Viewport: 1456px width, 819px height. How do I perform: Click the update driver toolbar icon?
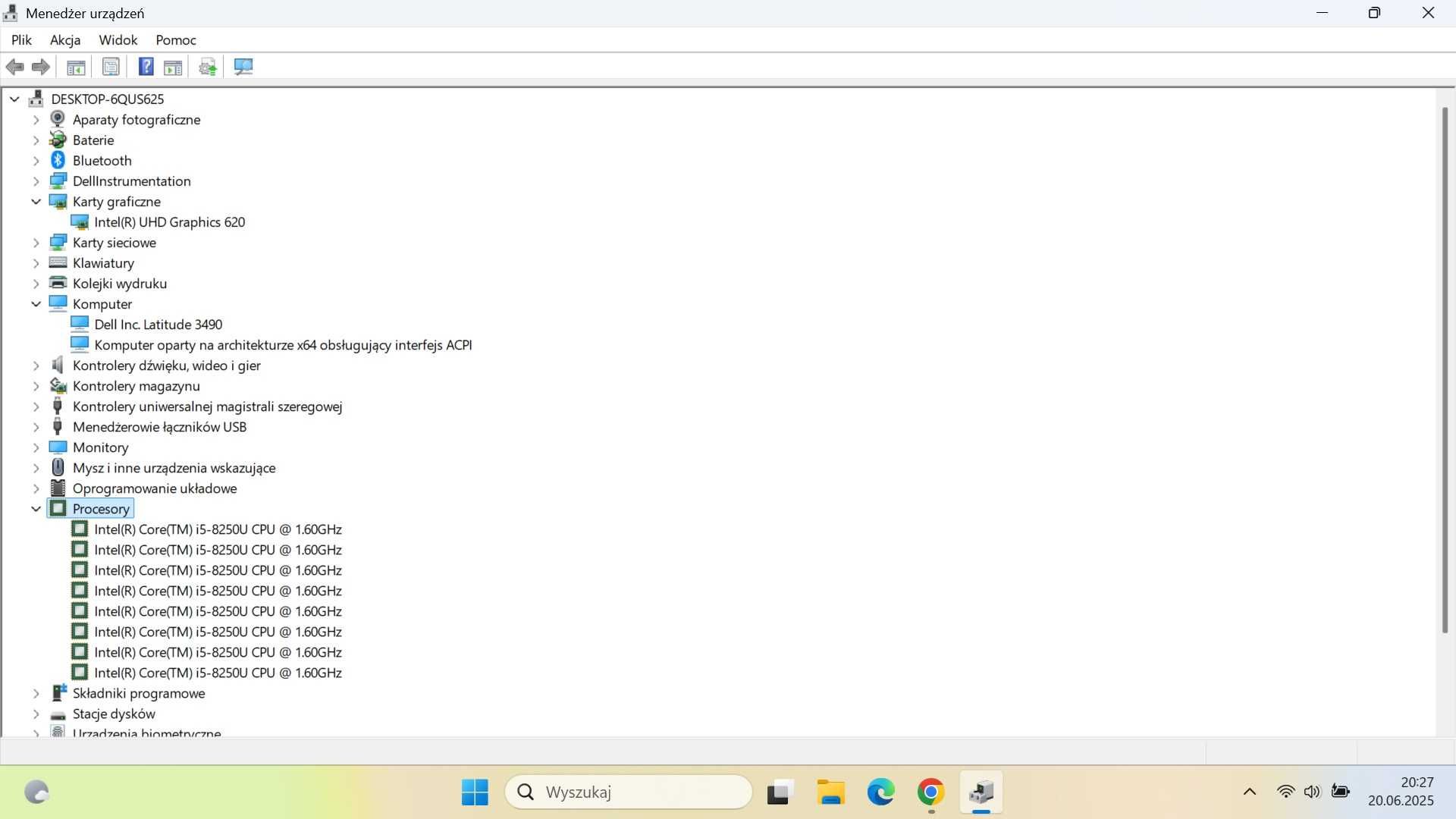208,67
